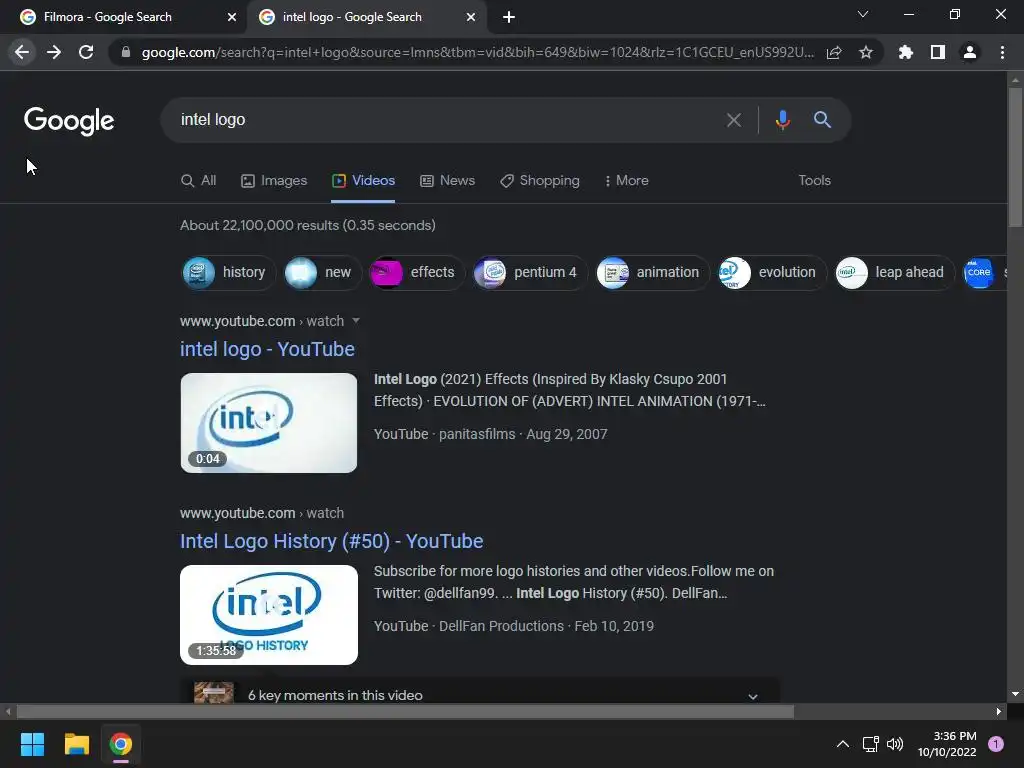Play the 0:04 intel logo thumbnail
This screenshot has width=1024, height=768.
click(268, 423)
